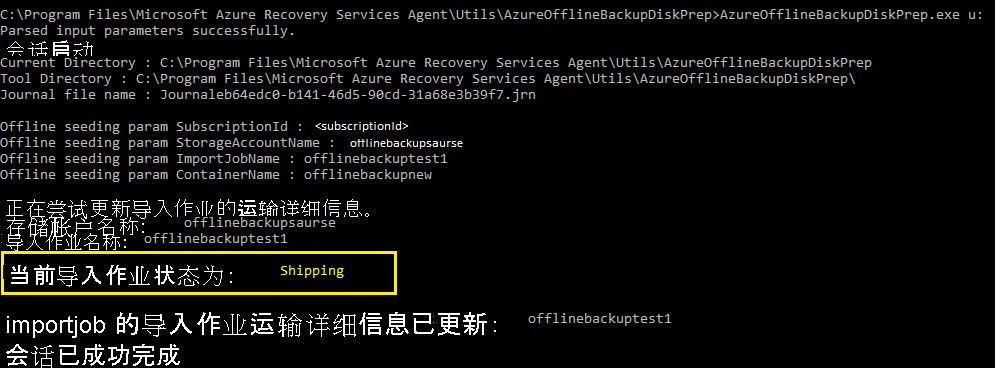Click offlinebackuptest1 beside 导入作业名称
This screenshot has width=995, height=368.
click(216, 239)
